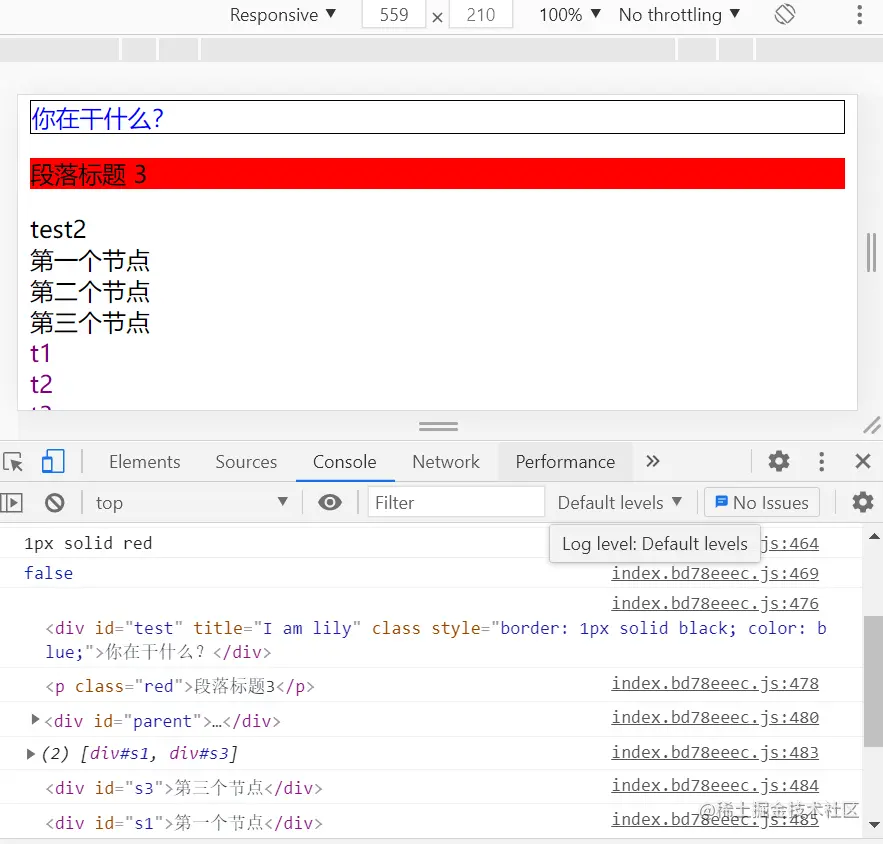Open the device toolbar more options menu
The image size is (883, 844).
tap(859, 15)
